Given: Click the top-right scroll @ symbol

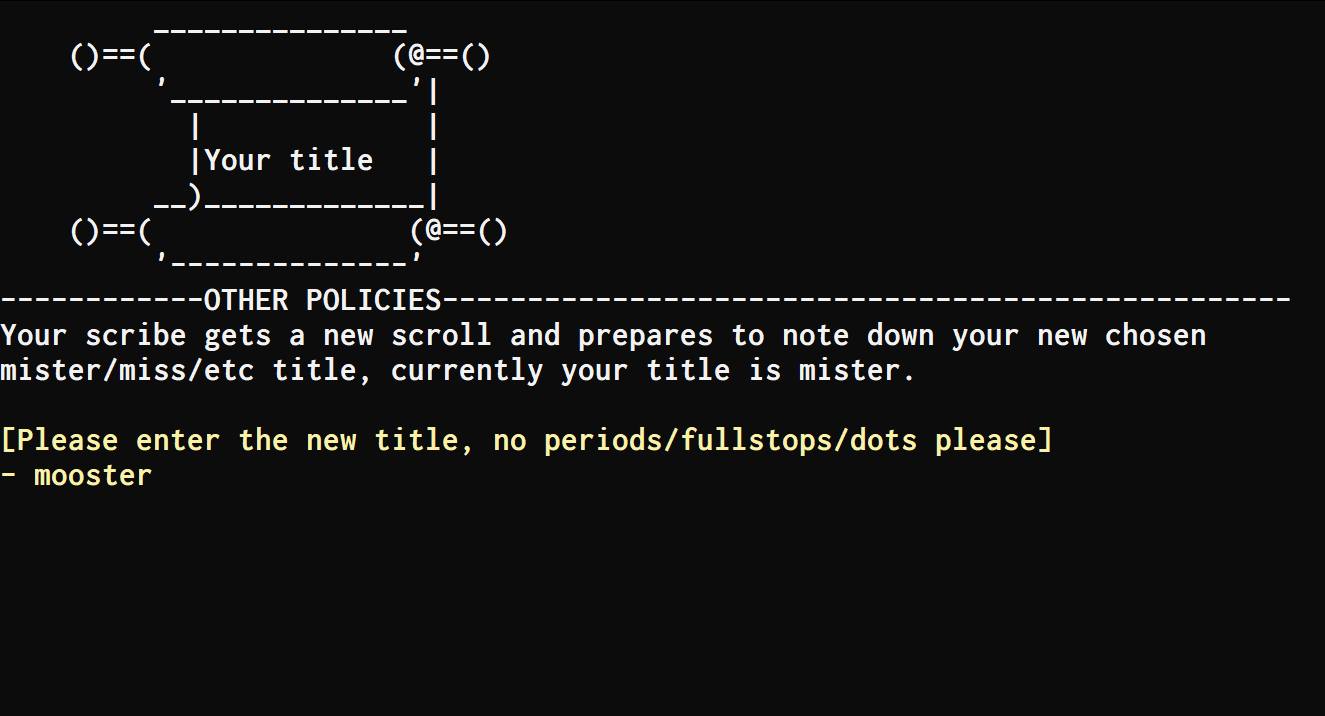Looking at the screenshot, I should 417,56.
